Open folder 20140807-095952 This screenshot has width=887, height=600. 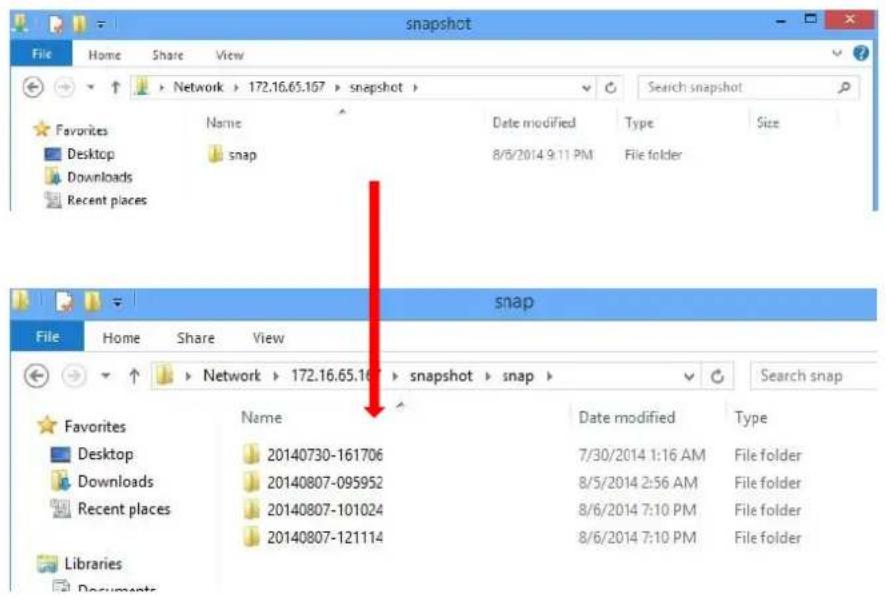click(x=324, y=483)
